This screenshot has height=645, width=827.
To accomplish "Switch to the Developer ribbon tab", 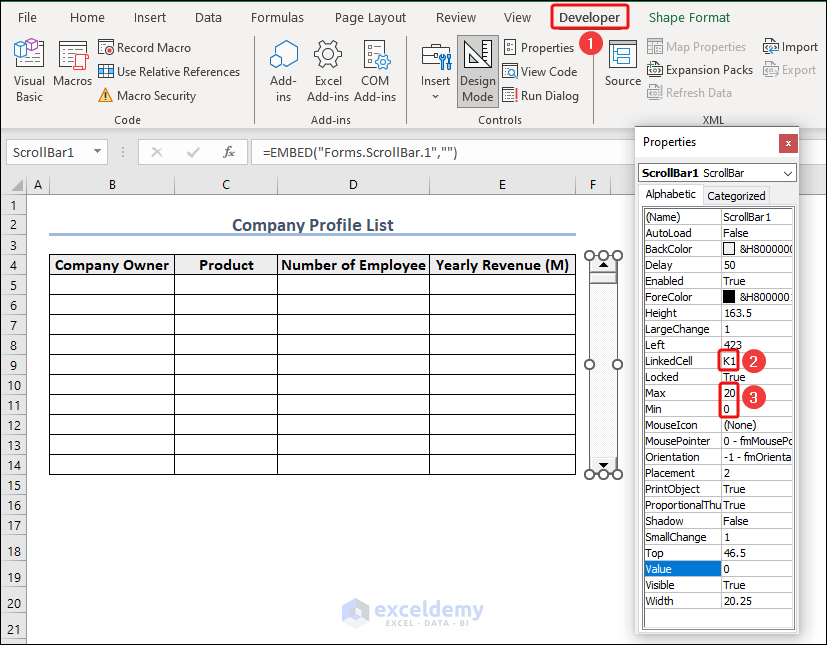I will 589,17.
